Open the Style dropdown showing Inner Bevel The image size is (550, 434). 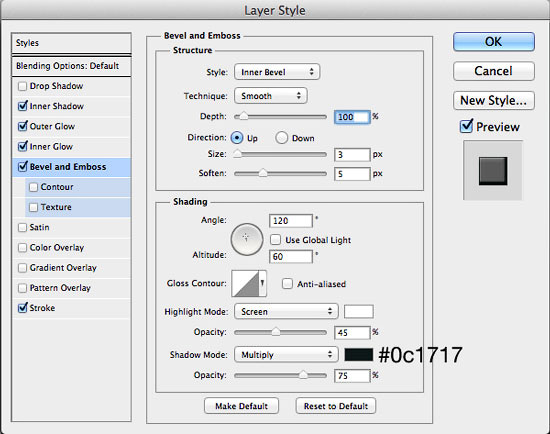[277, 72]
